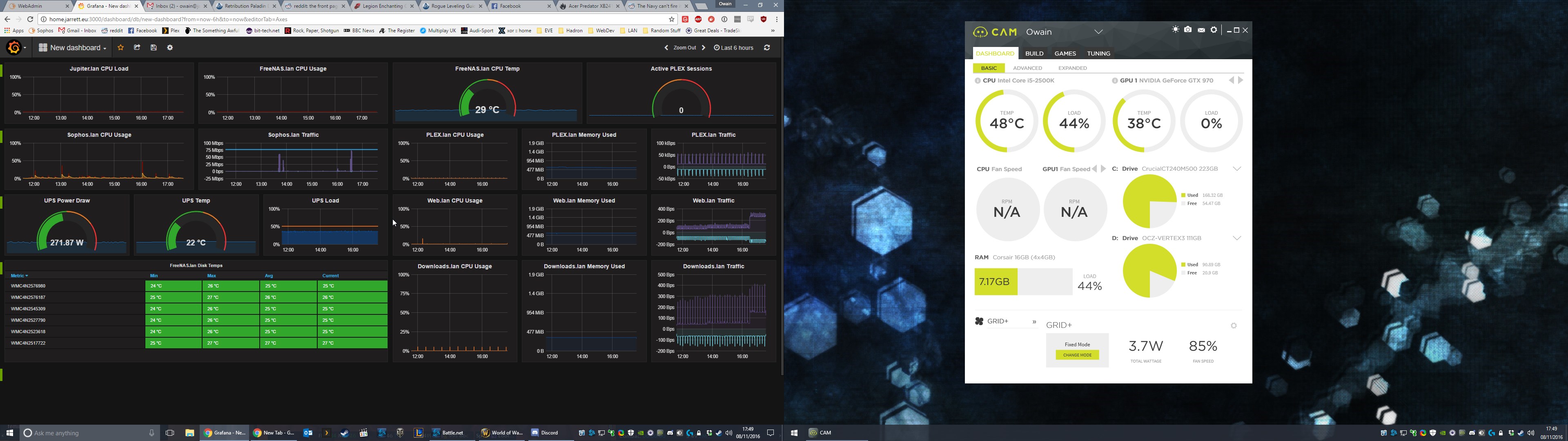Open Outlook from the taskbar

308,433
